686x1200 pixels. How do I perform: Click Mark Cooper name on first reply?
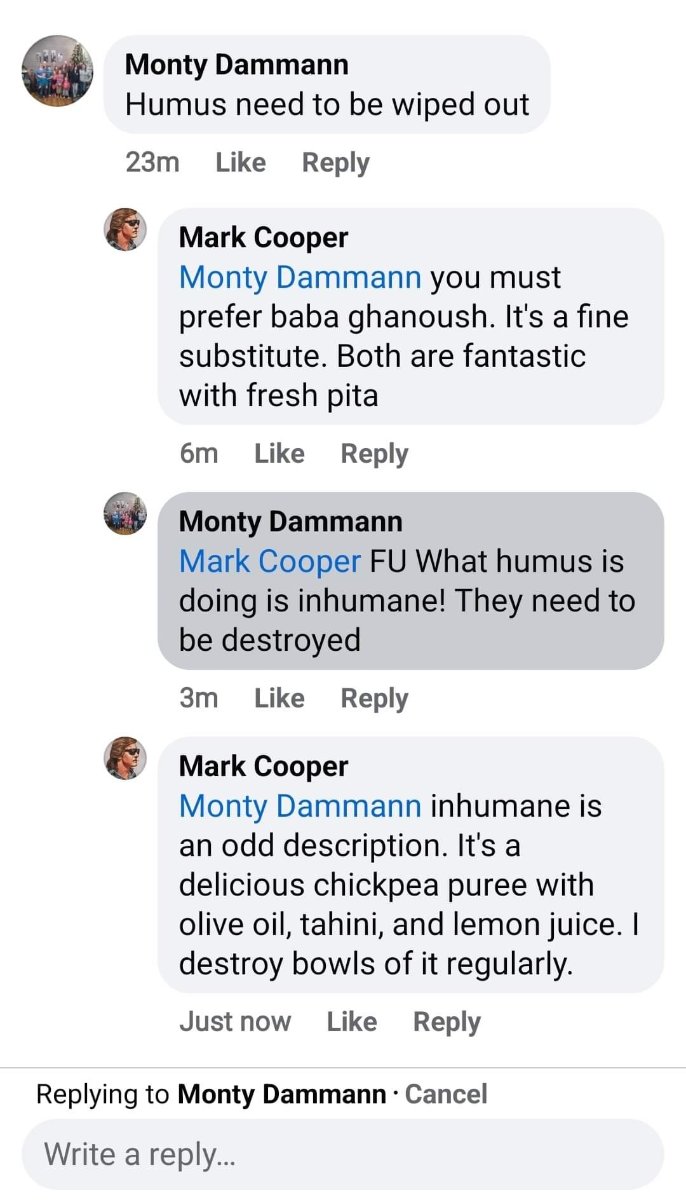pos(263,237)
